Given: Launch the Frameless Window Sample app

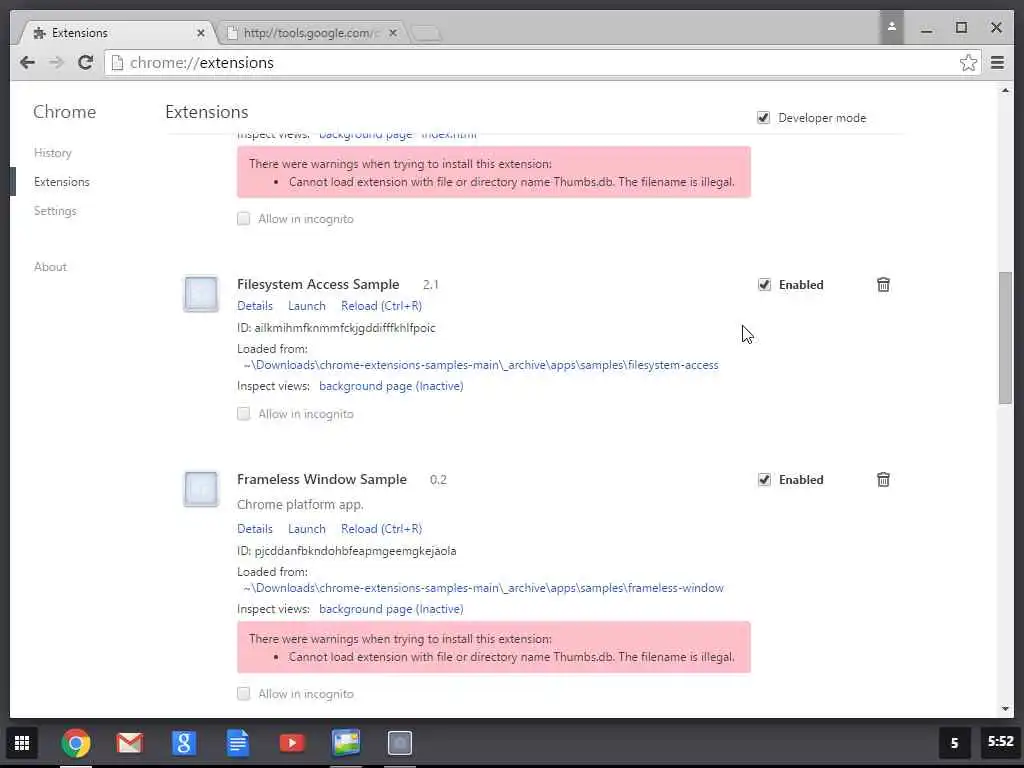Looking at the screenshot, I should pos(306,529).
